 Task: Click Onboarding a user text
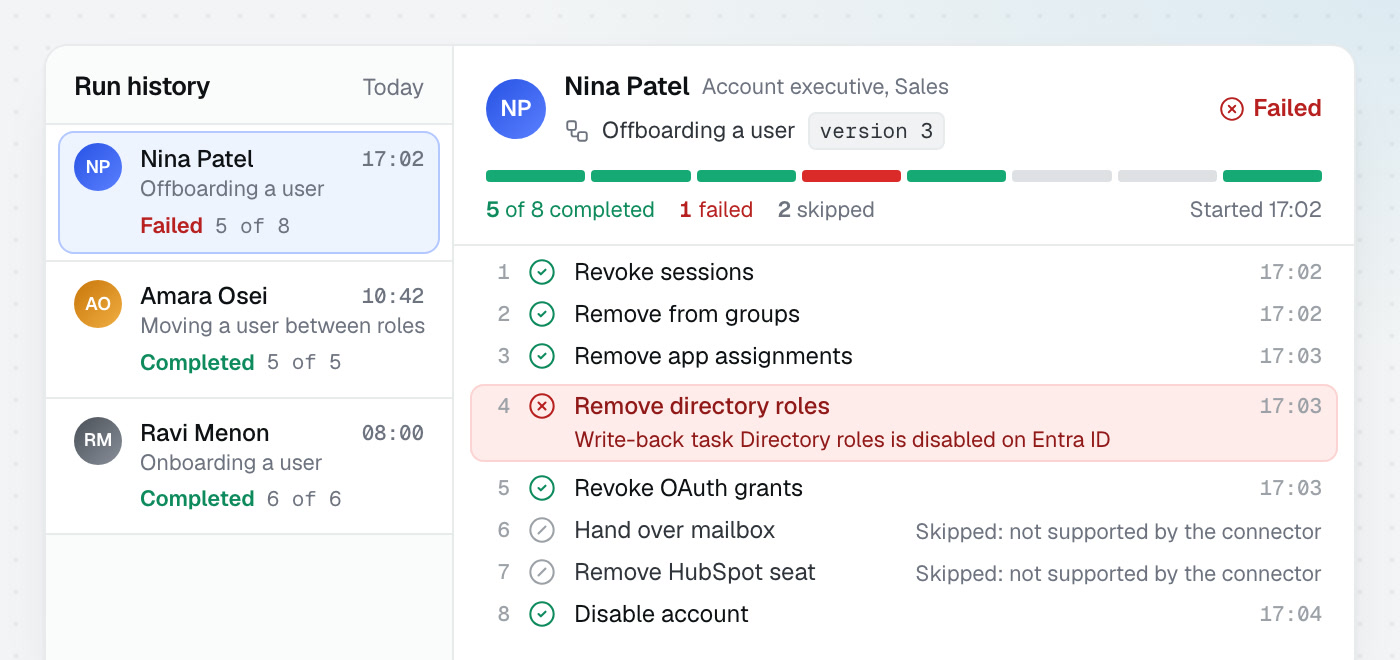231,463
